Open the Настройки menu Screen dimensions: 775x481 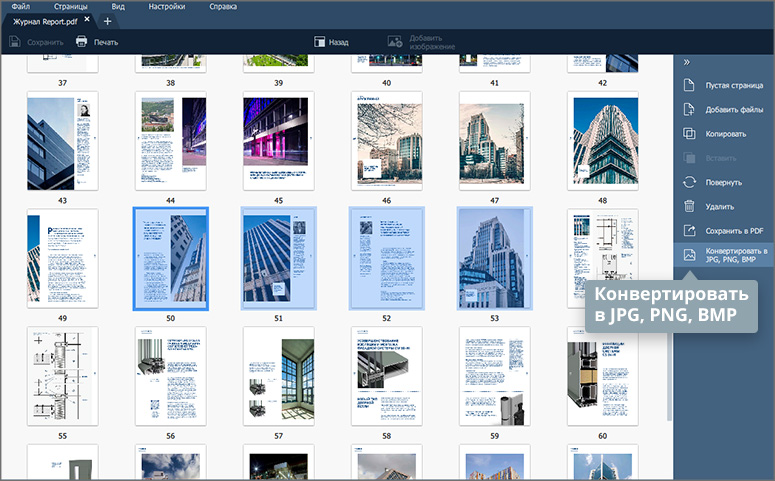pyautogui.click(x=167, y=6)
